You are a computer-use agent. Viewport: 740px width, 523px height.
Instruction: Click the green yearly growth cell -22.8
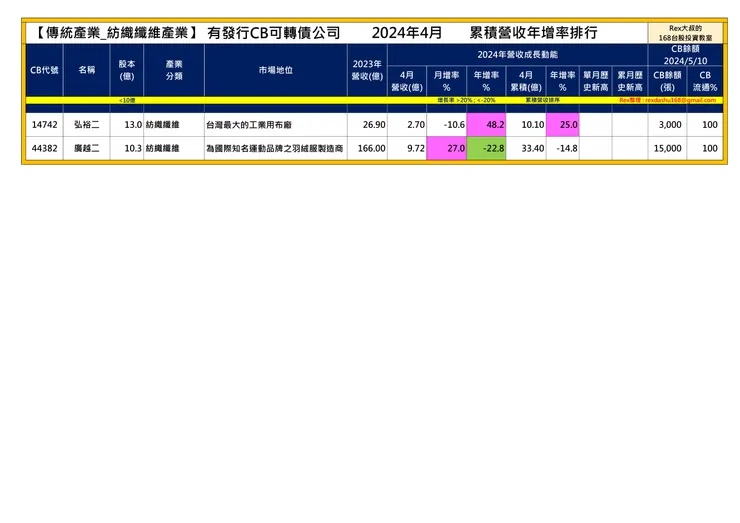tap(486, 148)
